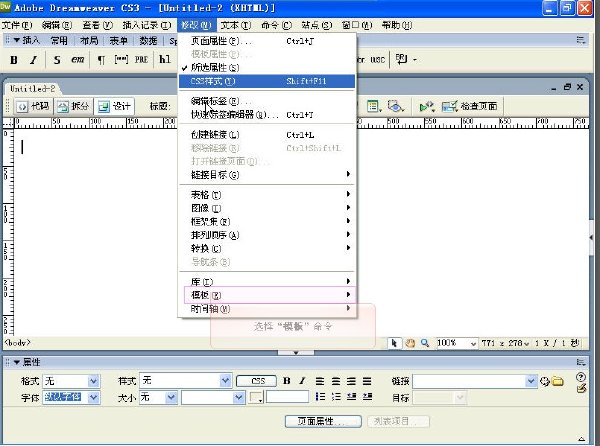Expand the 链接目标(G) submenu

tap(267, 175)
